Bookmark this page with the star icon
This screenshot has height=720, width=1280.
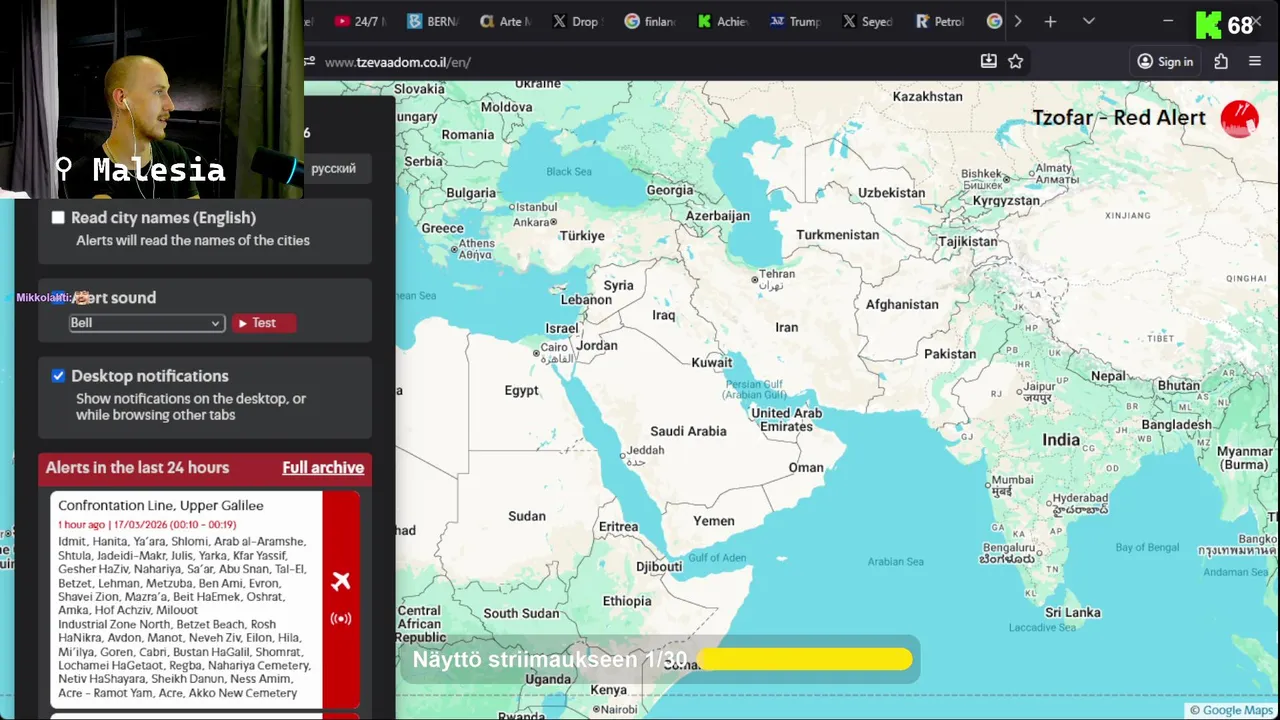[1016, 61]
